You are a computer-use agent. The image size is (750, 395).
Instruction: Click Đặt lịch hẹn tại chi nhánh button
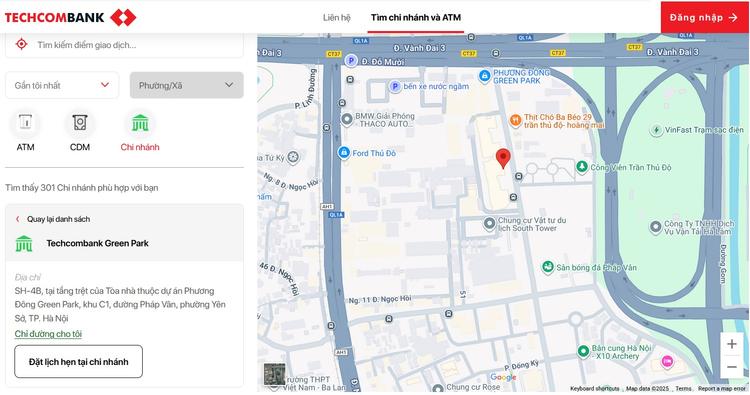coord(78,362)
